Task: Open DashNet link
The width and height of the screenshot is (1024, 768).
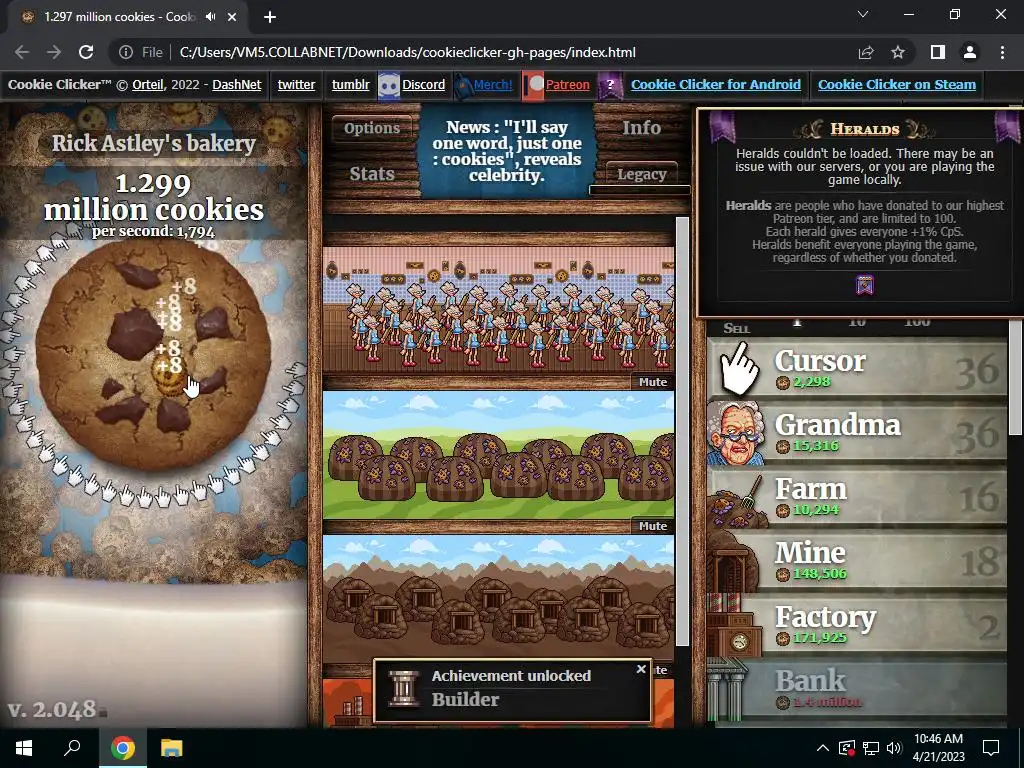Action: [x=236, y=85]
